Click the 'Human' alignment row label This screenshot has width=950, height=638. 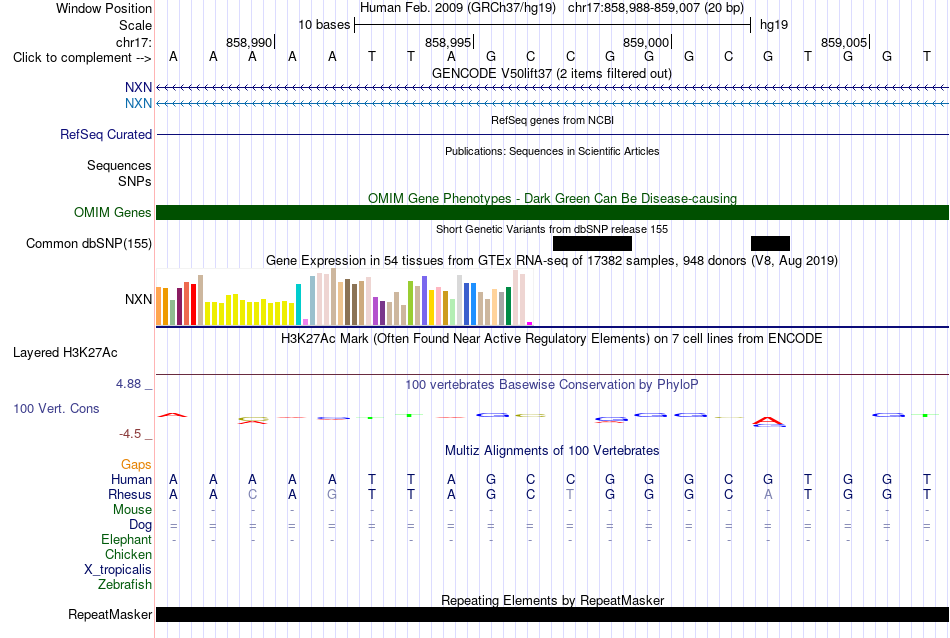point(131,479)
